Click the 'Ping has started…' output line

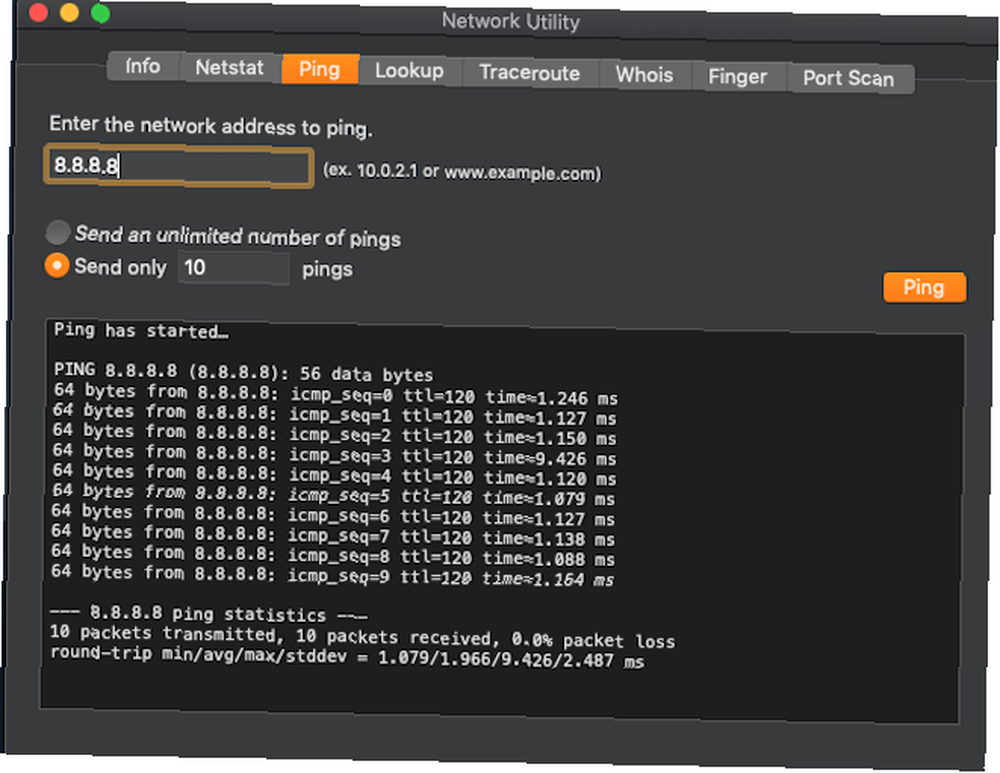(141, 331)
